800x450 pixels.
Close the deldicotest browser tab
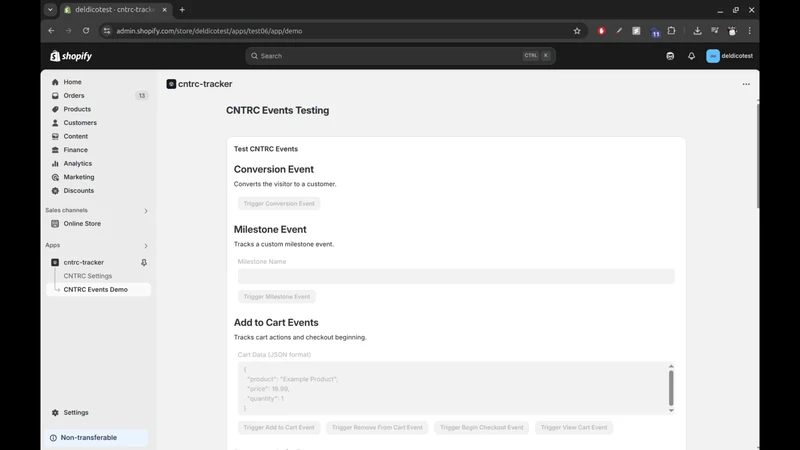pyautogui.click(x=164, y=10)
